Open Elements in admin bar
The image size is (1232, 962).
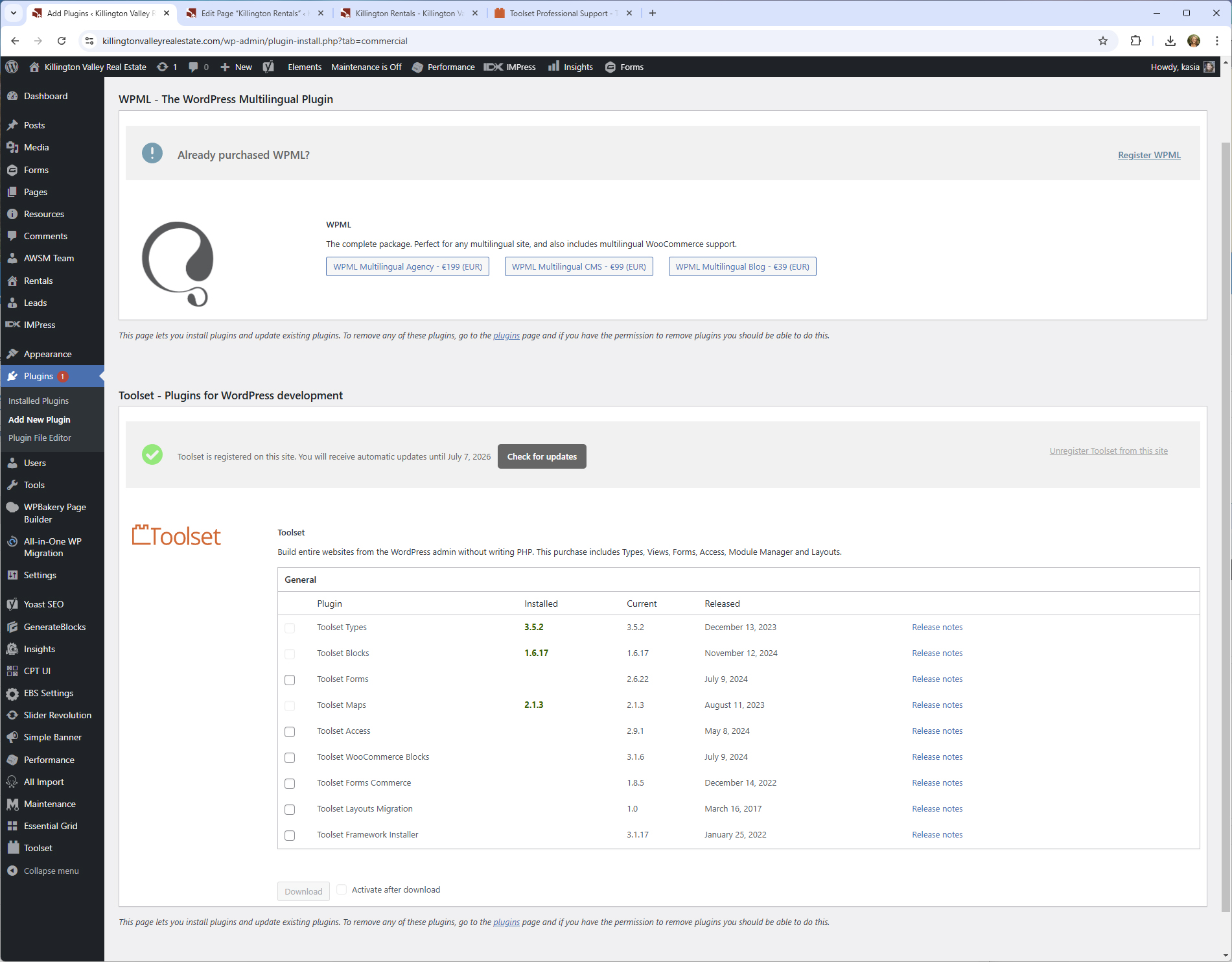click(x=305, y=67)
